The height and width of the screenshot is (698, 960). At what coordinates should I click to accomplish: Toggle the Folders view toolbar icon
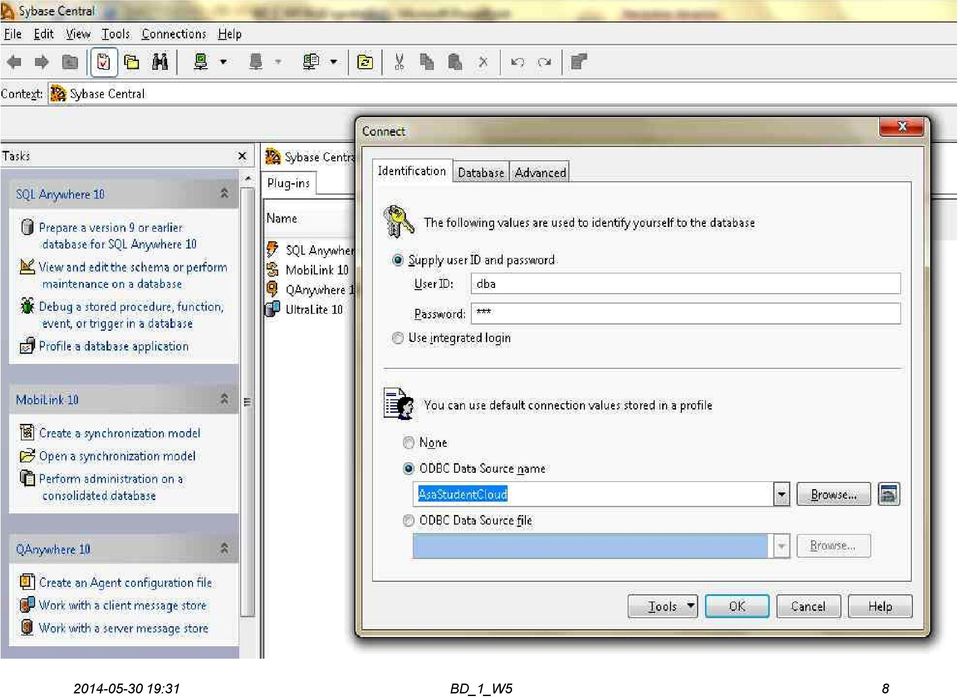click(132, 62)
